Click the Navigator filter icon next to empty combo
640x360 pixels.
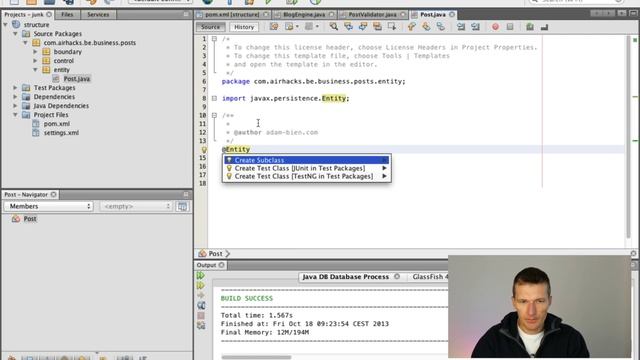click(182, 207)
